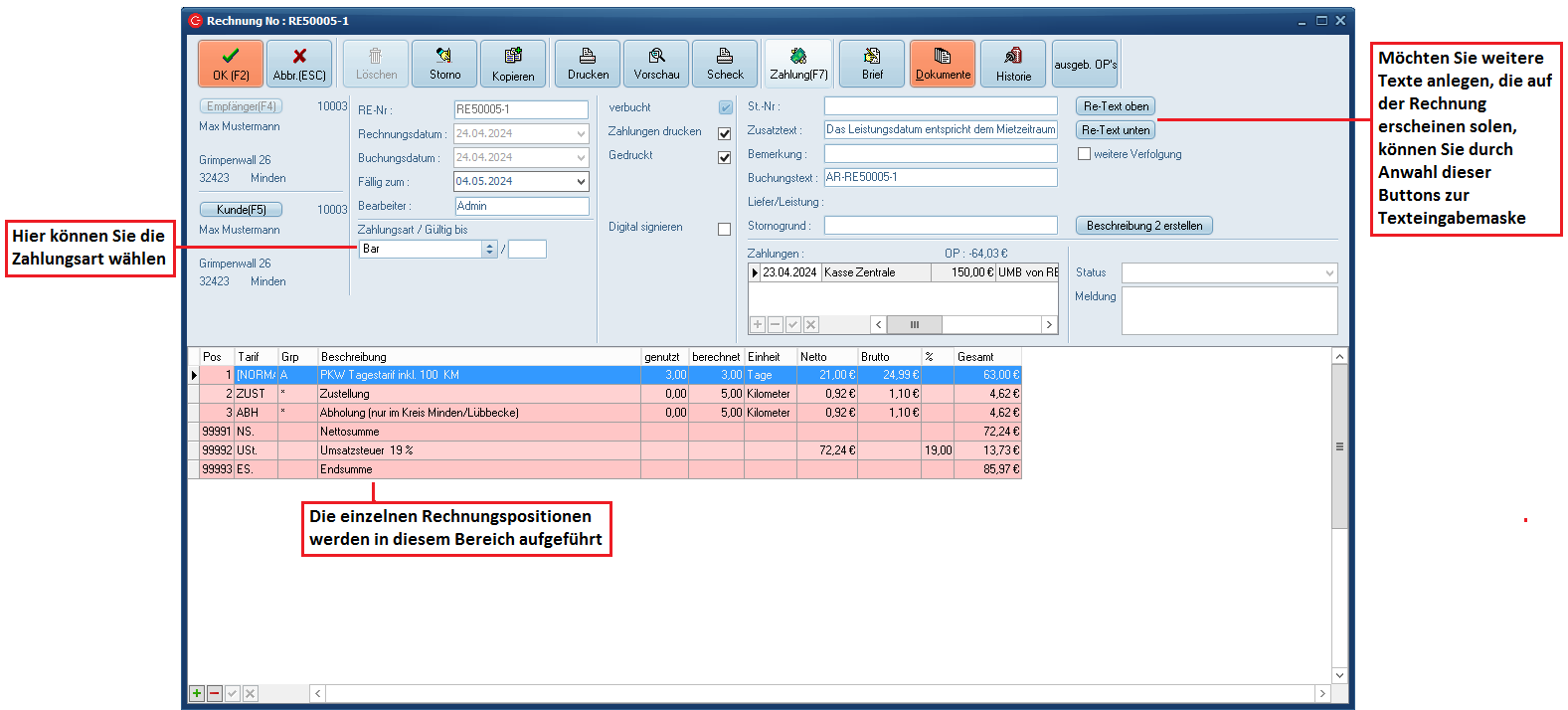This screenshot has height=710, width=1568.
Task: Open the Fällig zum date dropdown
Action: [x=581, y=182]
